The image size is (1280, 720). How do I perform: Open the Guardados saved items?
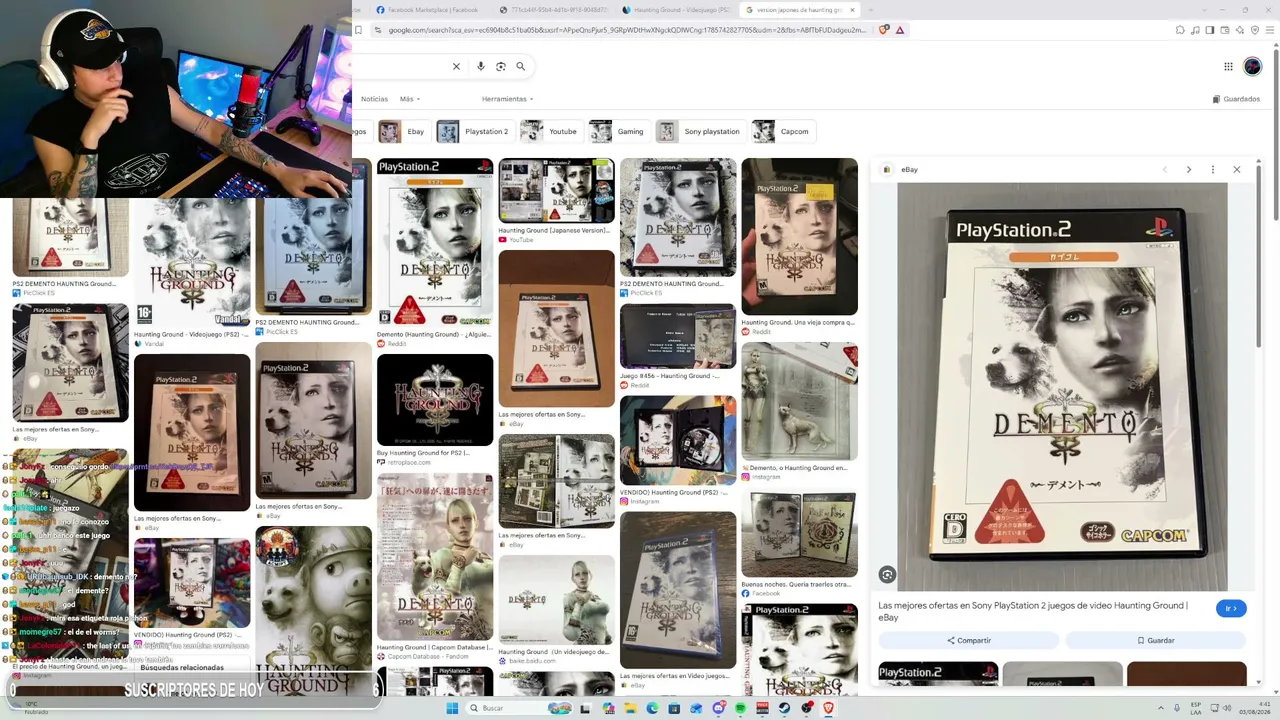click(x=1236, y=99)
